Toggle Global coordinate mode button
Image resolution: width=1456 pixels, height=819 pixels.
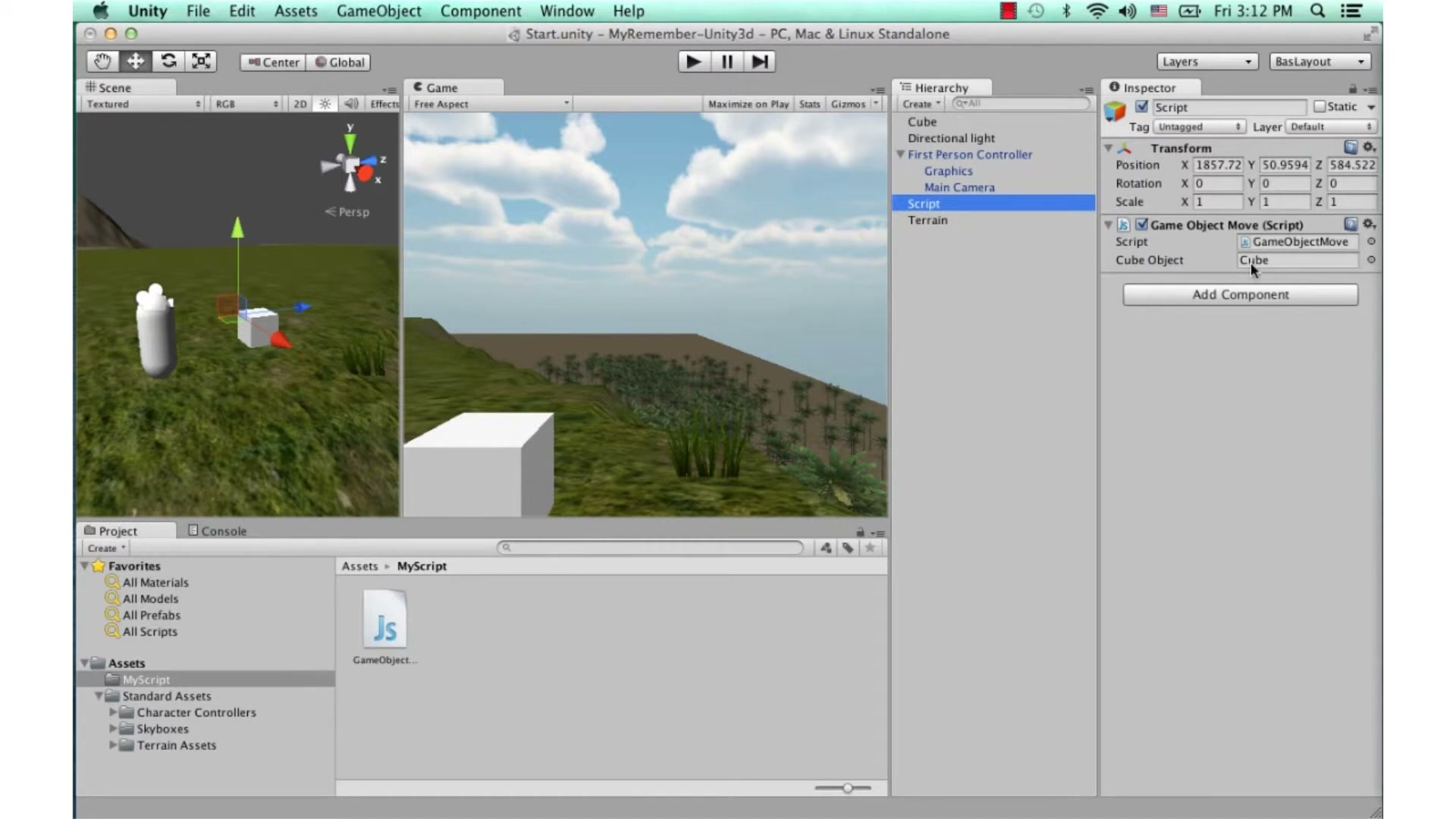point(339,62)
